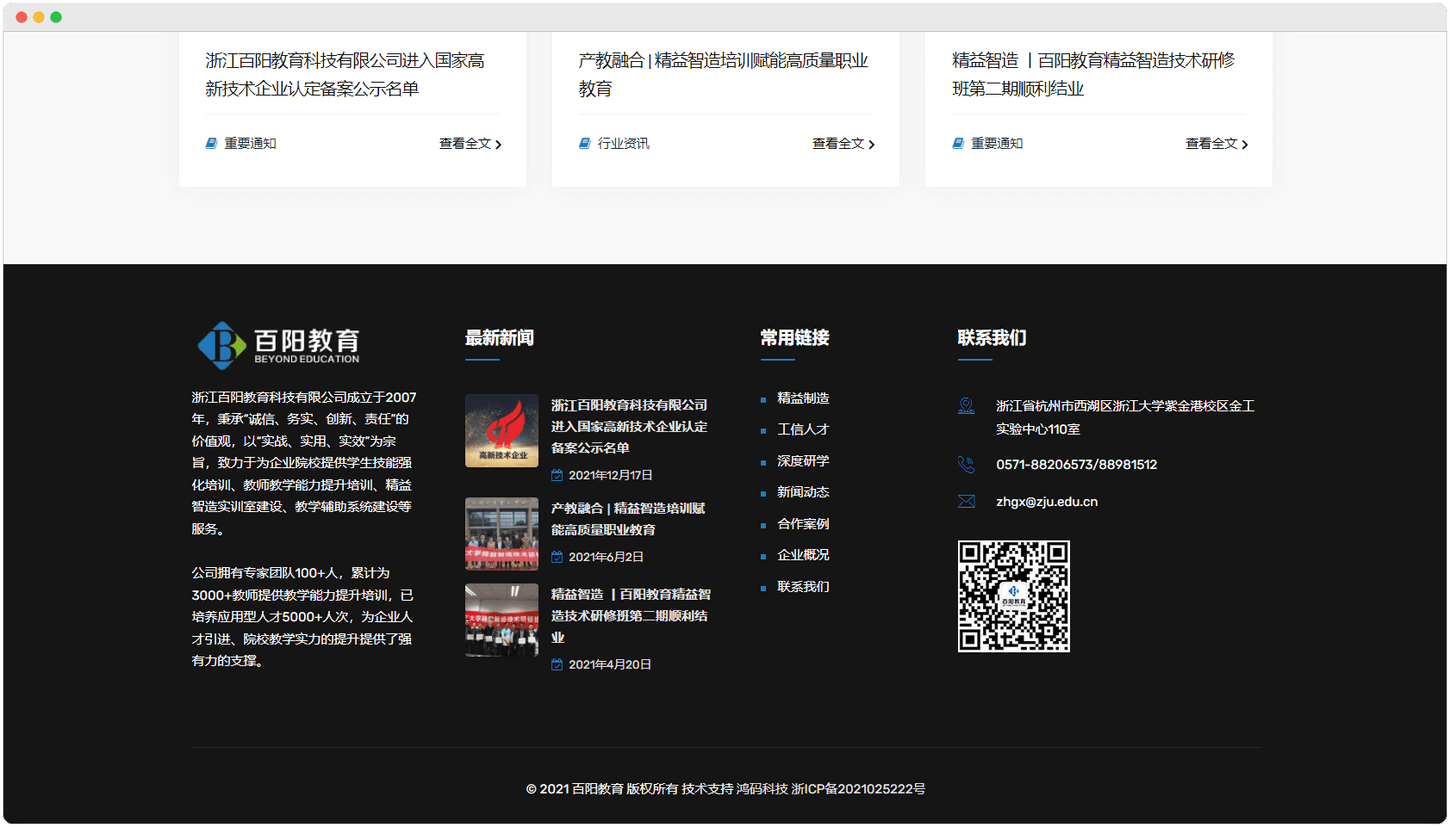The image size is (1450, 827).
Task: Click the 最新新闻 heading
Action: coord(499,338)
